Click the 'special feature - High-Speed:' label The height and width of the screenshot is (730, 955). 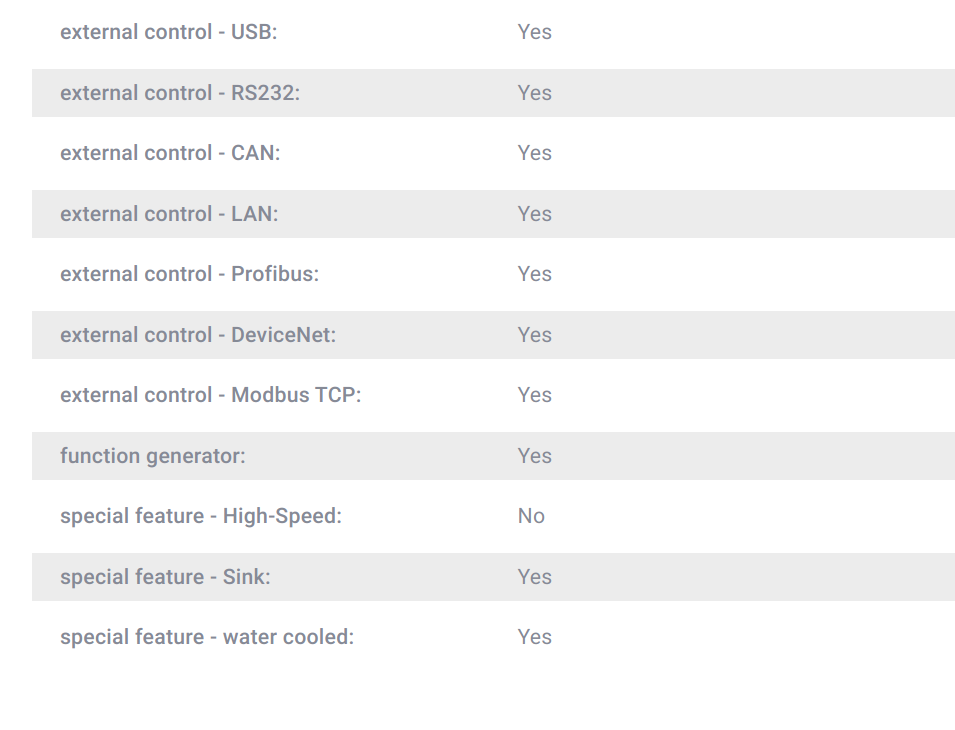tap(201, 516)
